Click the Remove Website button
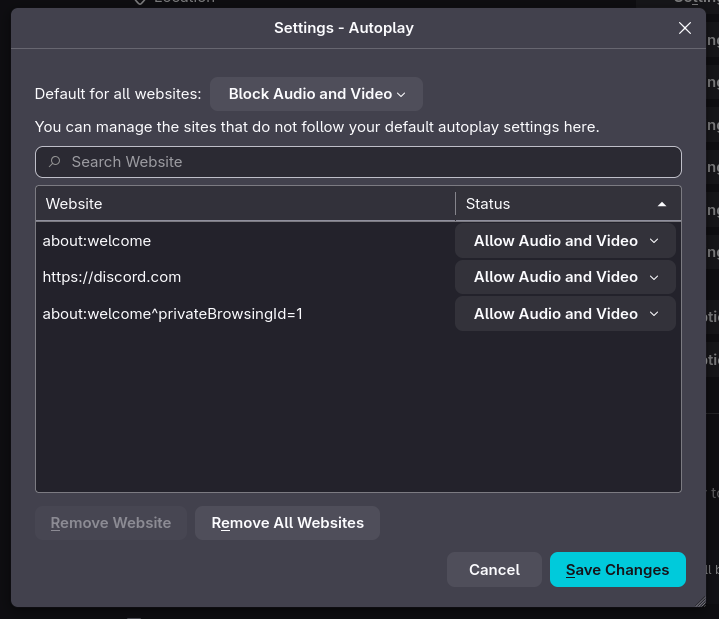719x619 pixels. point(111,523)
